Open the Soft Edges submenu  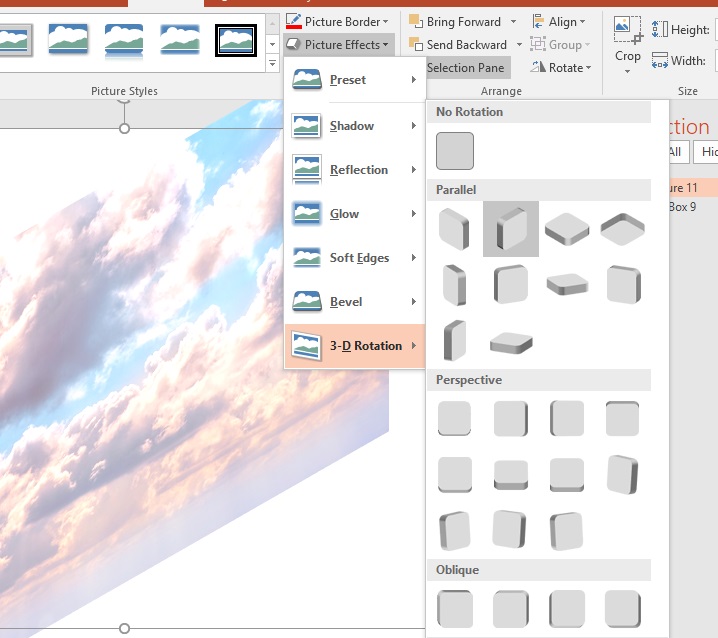pyautogui.click(x=355, y=257)
